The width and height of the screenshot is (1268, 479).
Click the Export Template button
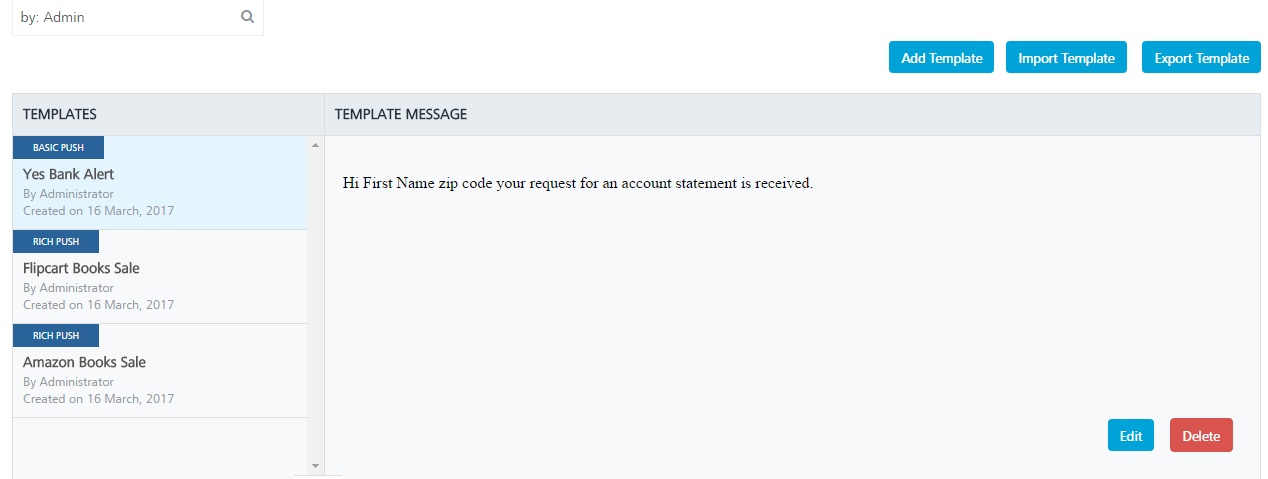coord(1201,58)
